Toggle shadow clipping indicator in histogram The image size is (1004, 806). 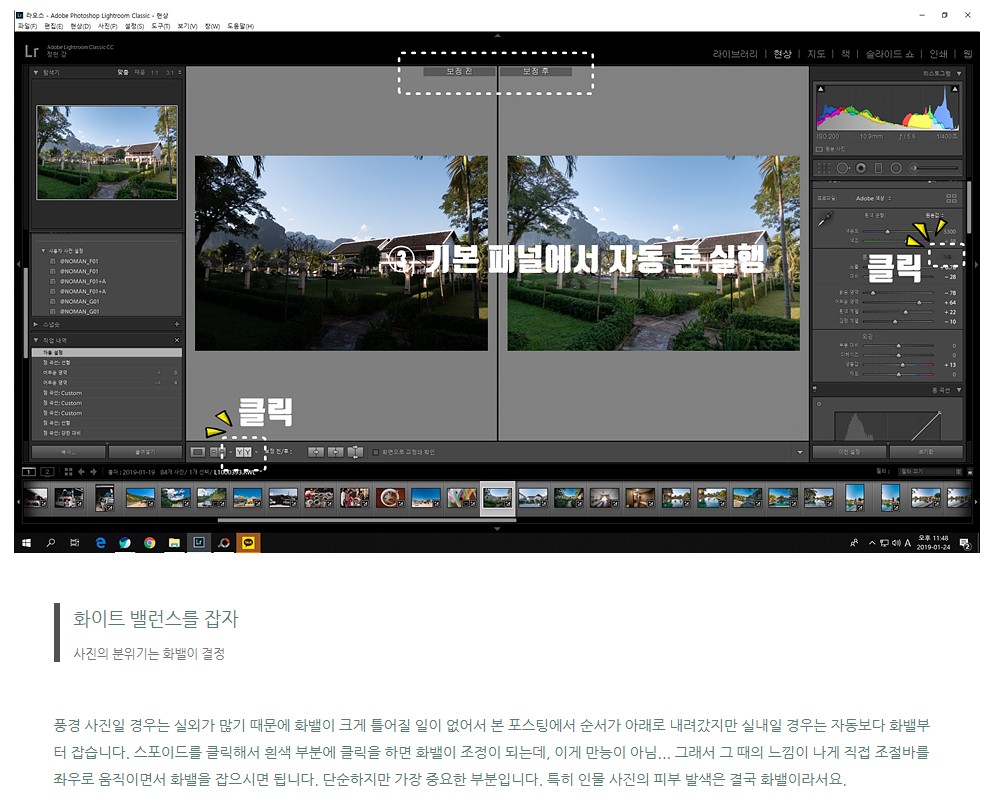coord(821,89)
